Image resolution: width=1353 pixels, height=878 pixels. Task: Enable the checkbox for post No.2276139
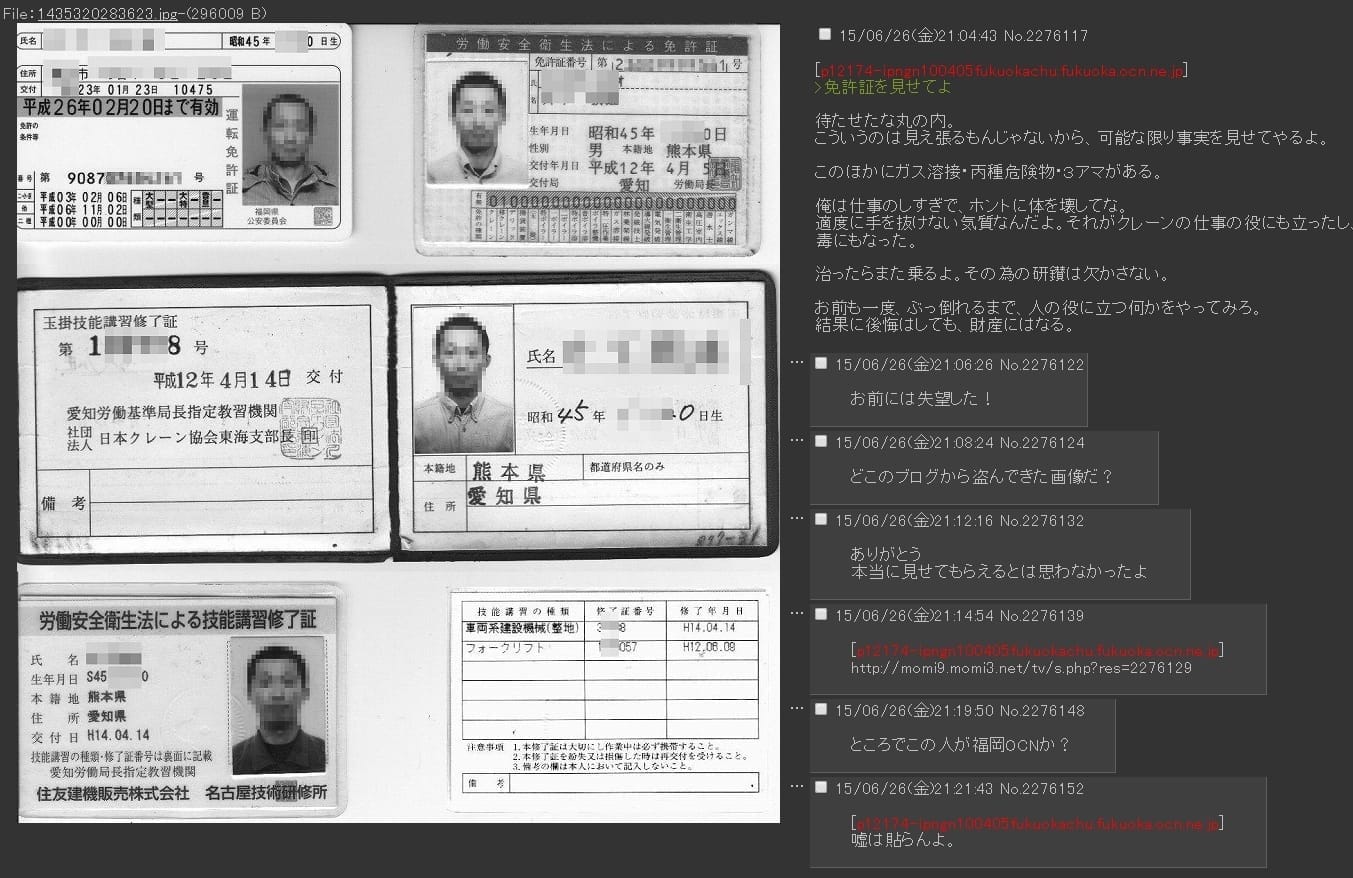click(821, 614)
